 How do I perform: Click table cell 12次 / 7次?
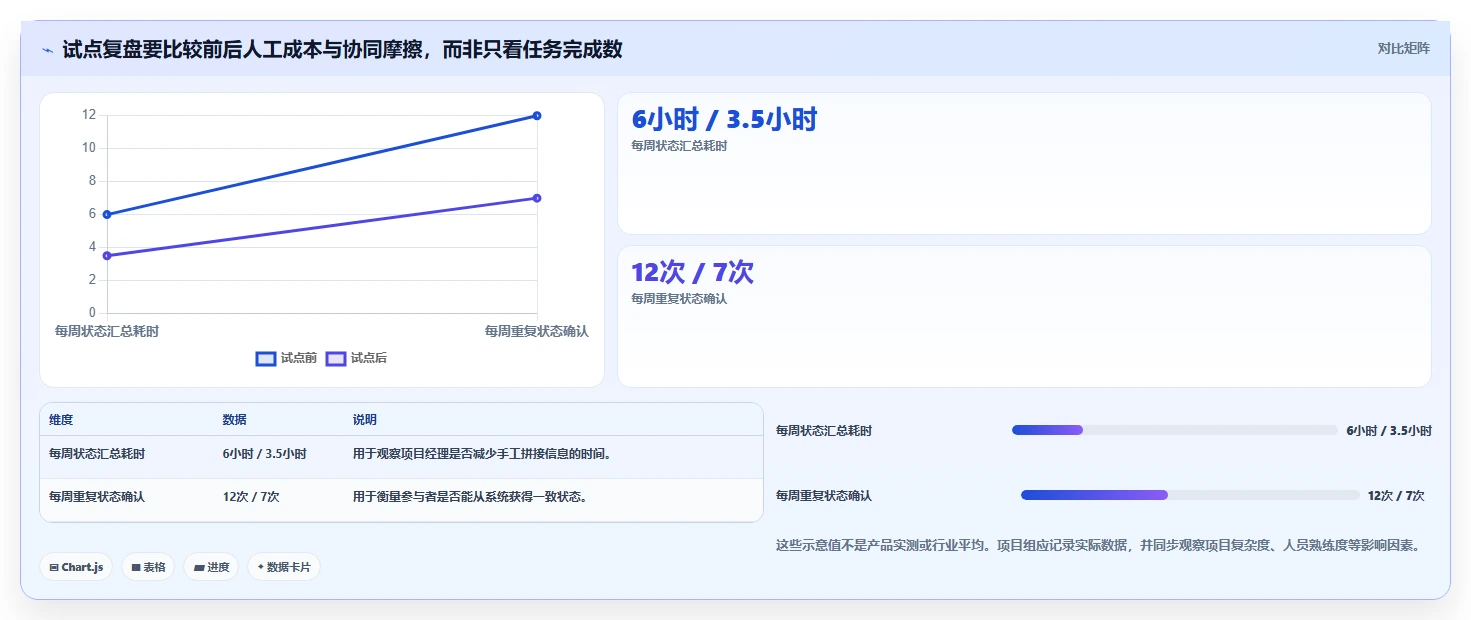coord(251,497)
